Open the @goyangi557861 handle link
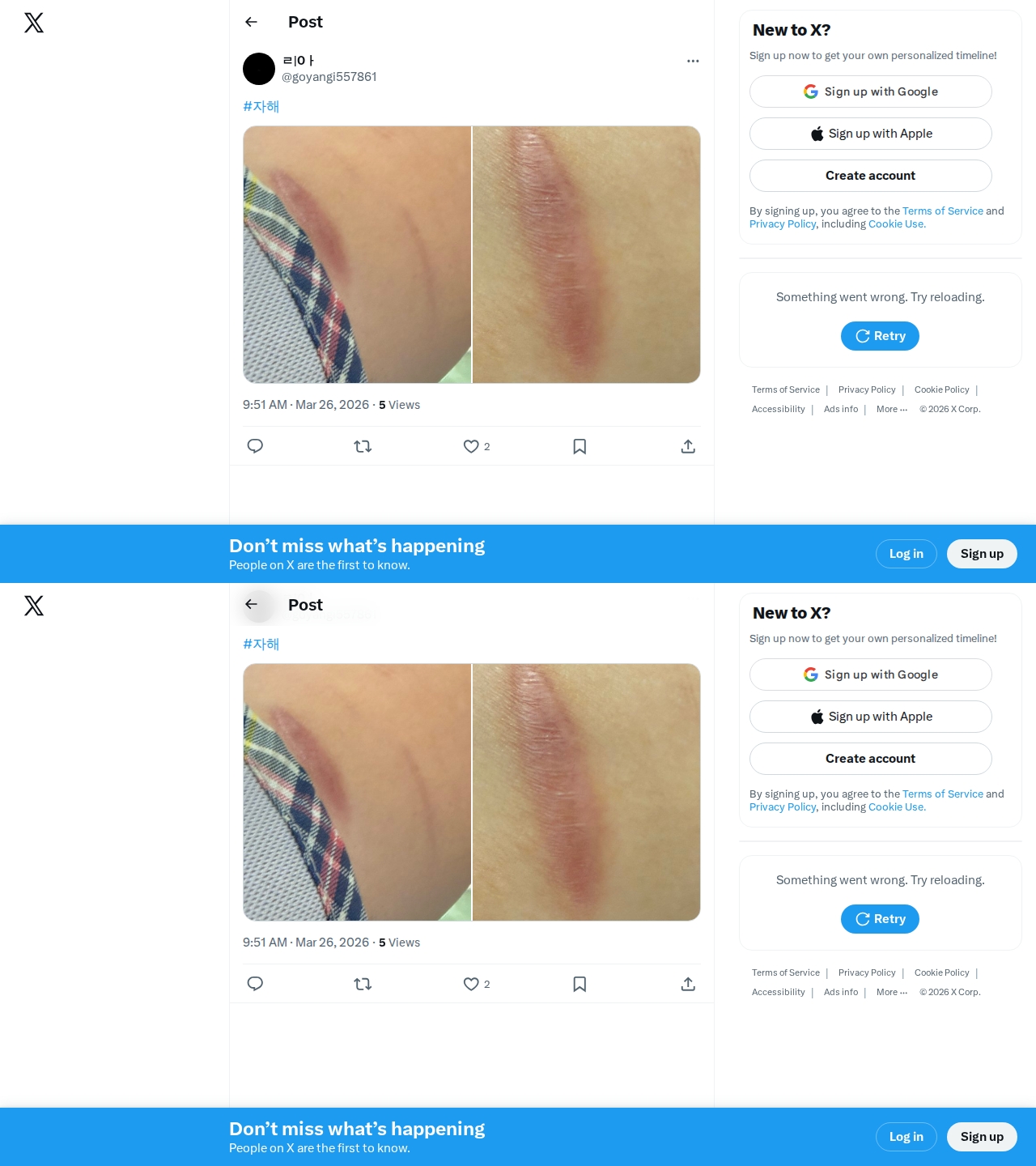1036x1166 pixels. [329, 77]
